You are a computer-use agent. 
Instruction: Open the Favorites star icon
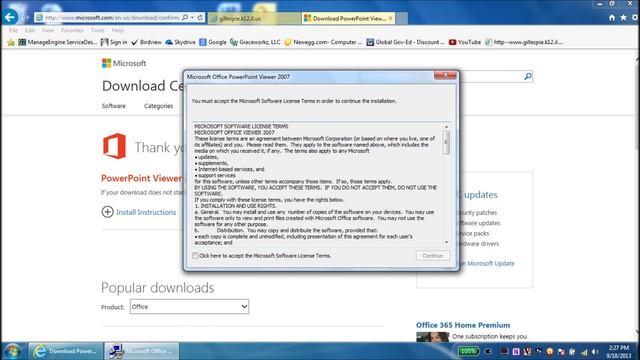tap(623, 18)
